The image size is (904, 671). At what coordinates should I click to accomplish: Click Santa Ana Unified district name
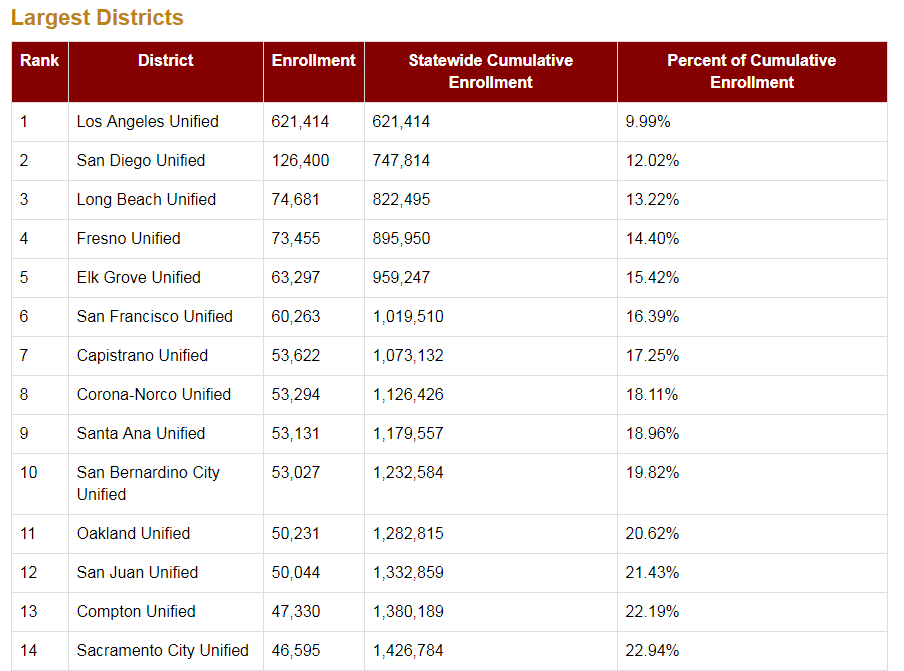coord(140,433)
